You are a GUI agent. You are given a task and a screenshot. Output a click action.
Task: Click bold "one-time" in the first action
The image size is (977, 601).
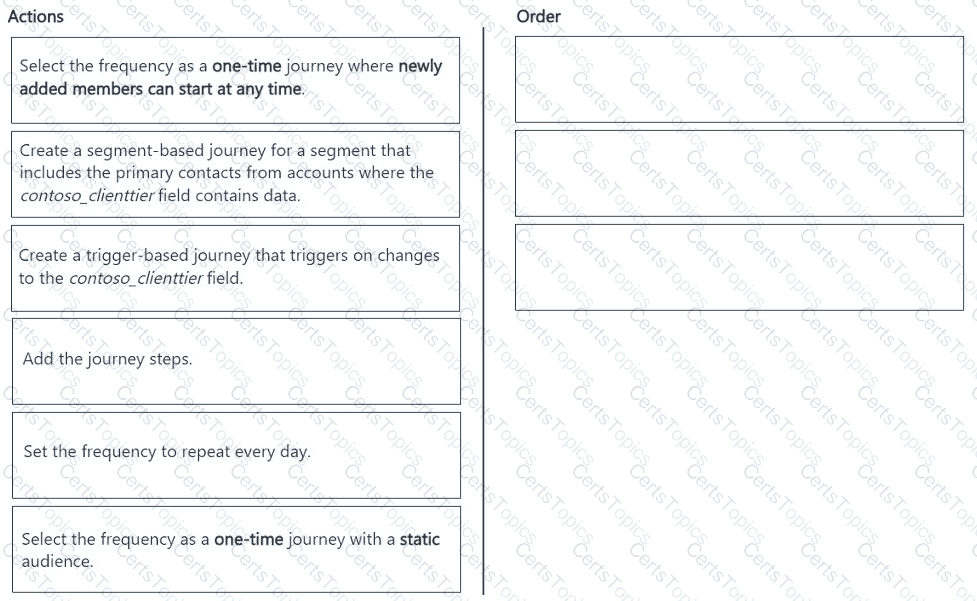pos(247,66)
